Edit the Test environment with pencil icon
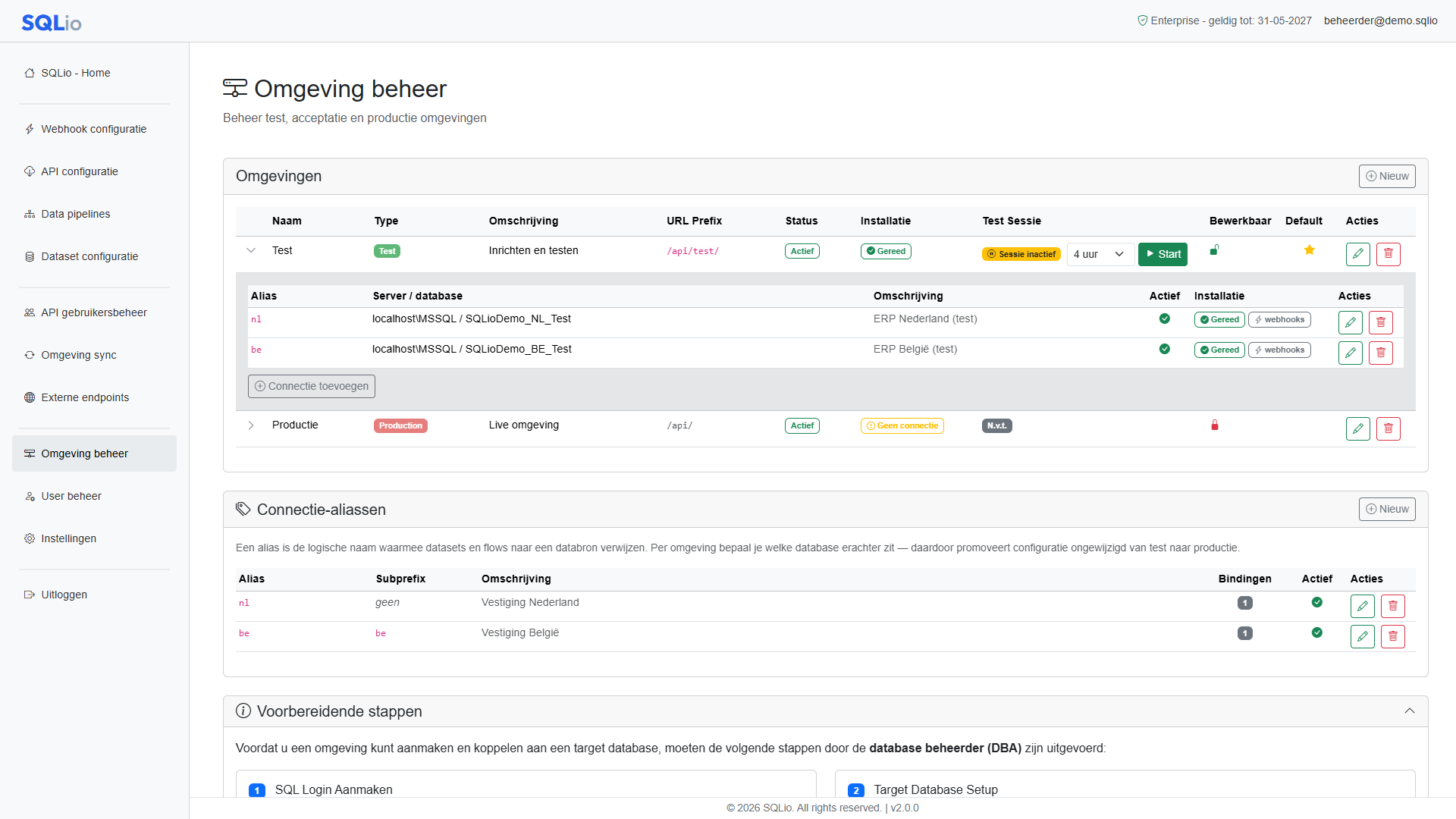1456x819 pixels. coord(1357,254)
